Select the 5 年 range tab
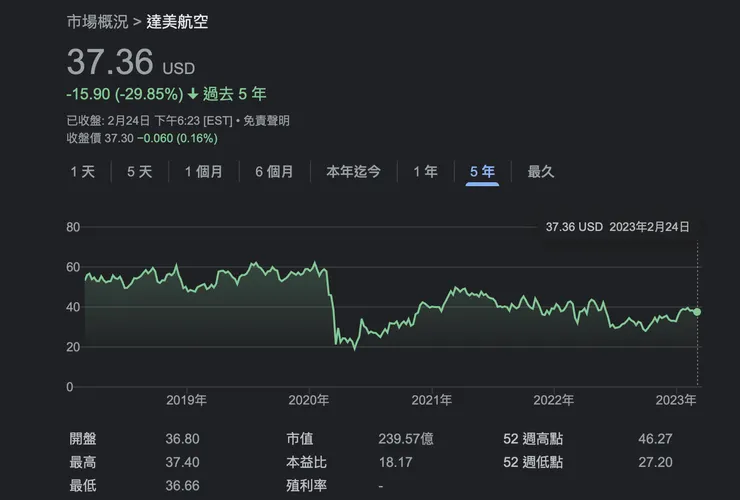Image resolution: width=740 pixels, height=500 pixels. click(482, 171)
